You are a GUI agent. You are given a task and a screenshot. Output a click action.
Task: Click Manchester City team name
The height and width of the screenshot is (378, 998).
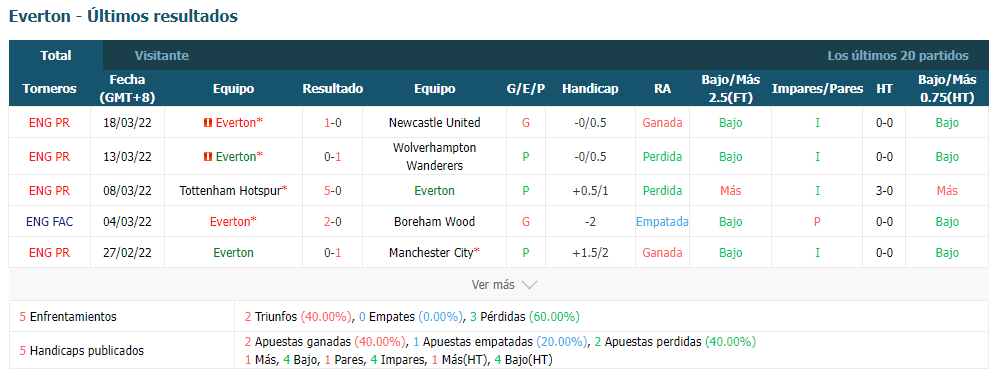point(432,253)
